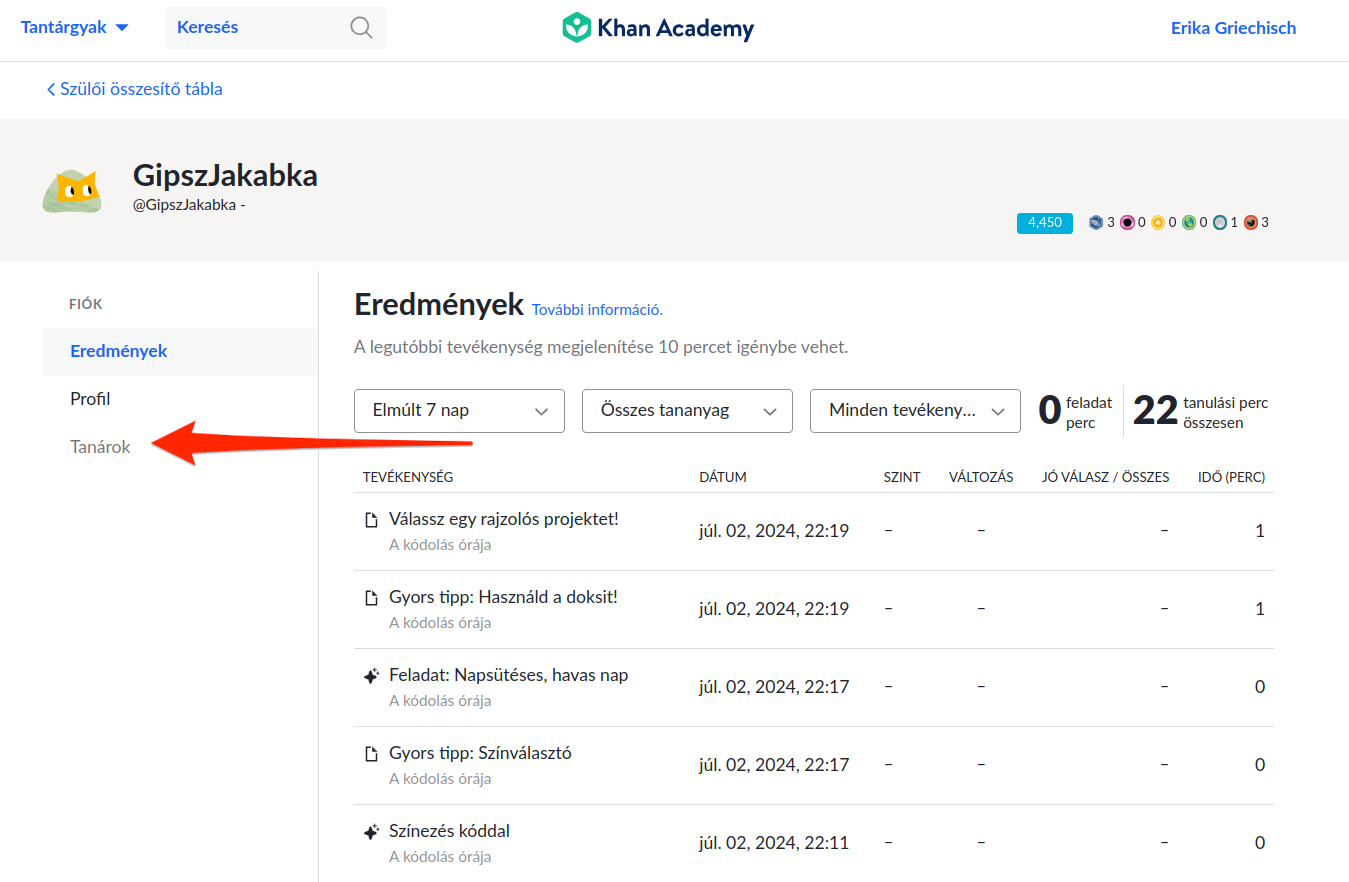Click the blue hexagon challenge patch badge
1349x882 pixels.
click(1096, 223)
